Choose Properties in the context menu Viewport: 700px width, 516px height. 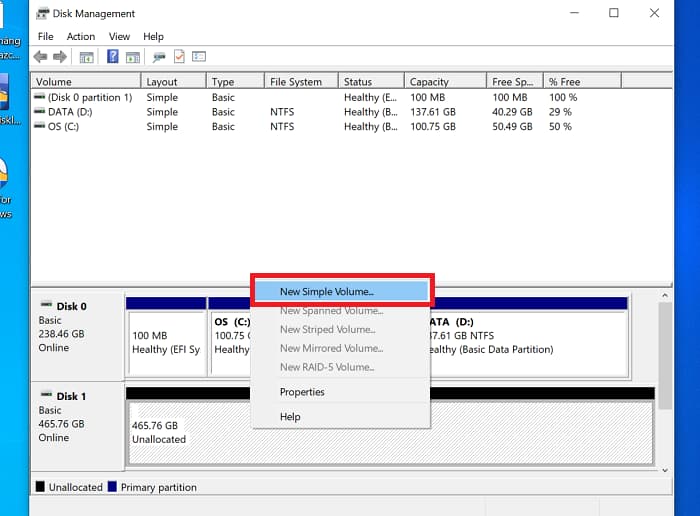pyautogui.click(x=302, y=392)
